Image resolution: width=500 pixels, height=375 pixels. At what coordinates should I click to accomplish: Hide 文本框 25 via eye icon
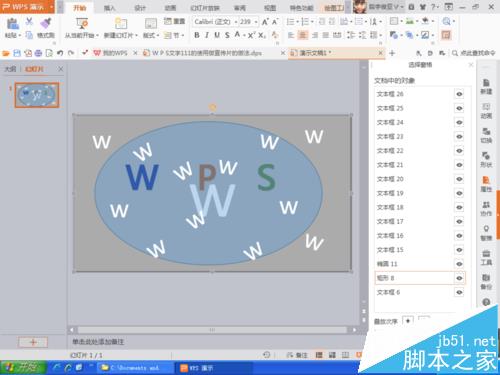click(459, 108)
